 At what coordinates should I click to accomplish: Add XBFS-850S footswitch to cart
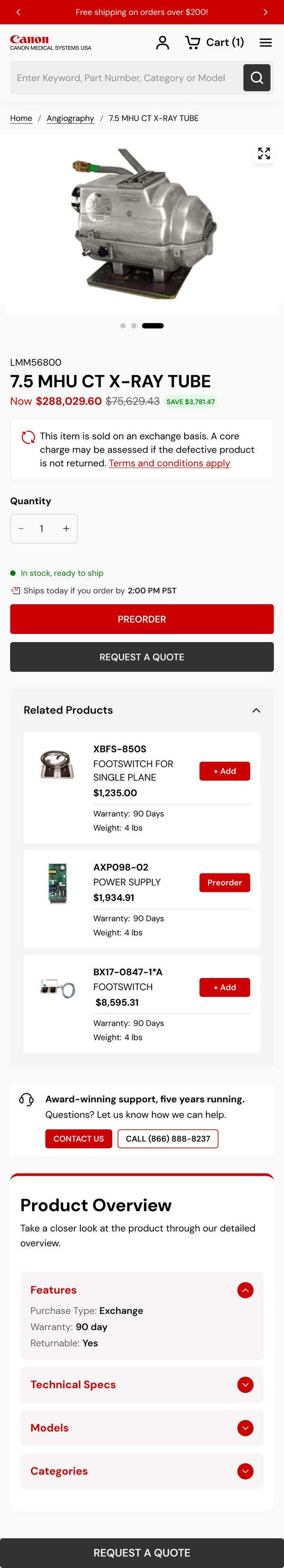[x=224, y=771]
